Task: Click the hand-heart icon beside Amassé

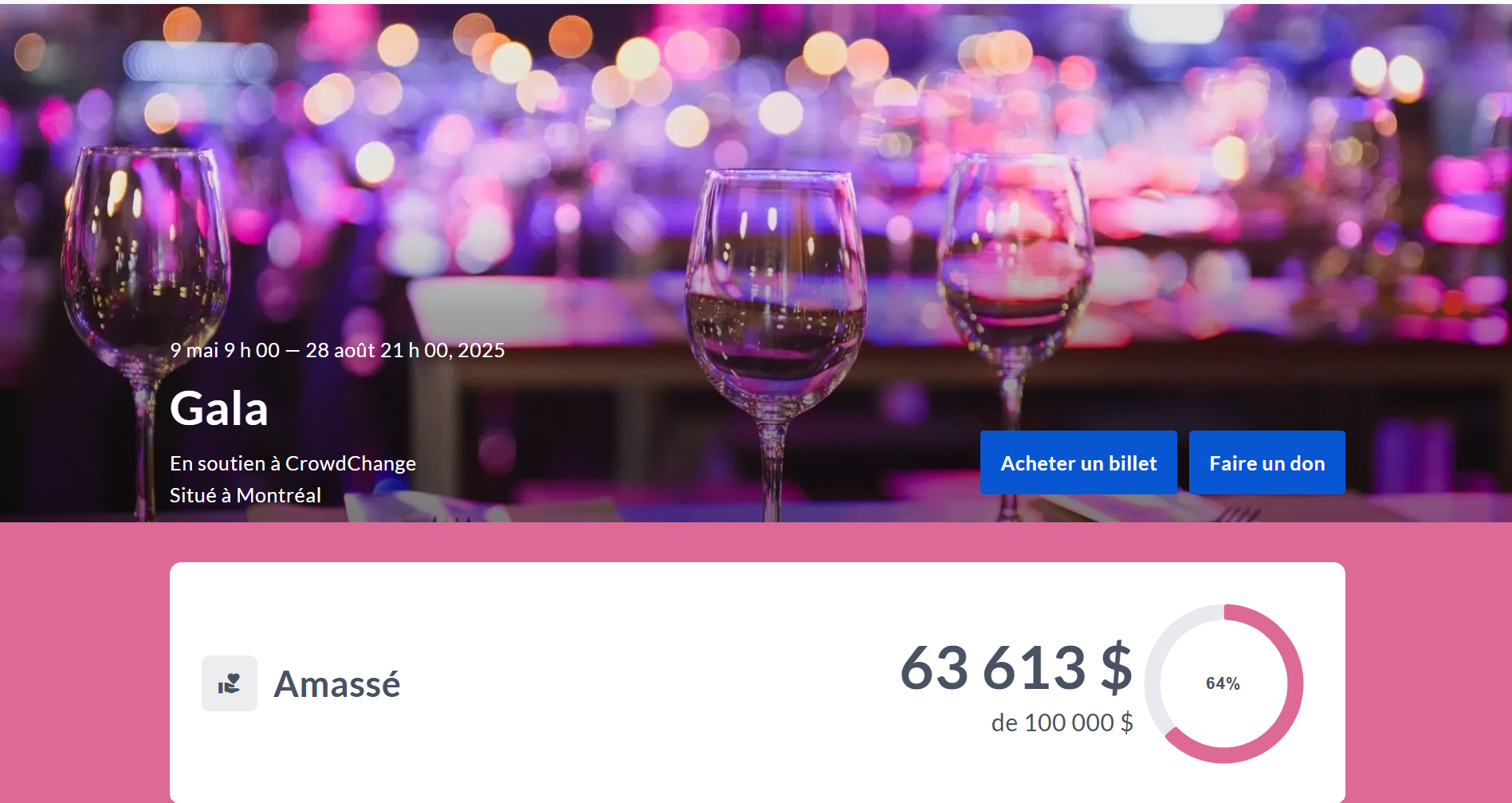Action: coord(230,683)
